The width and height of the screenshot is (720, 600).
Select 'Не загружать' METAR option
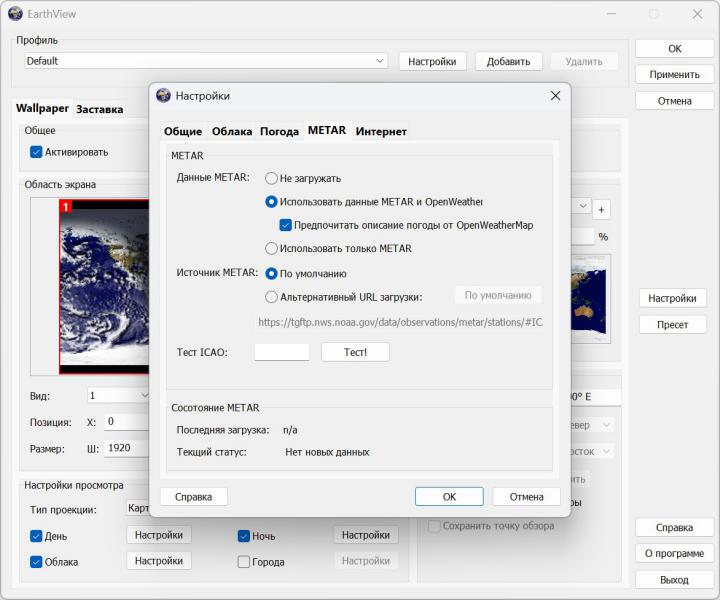(x=271, y=178)
